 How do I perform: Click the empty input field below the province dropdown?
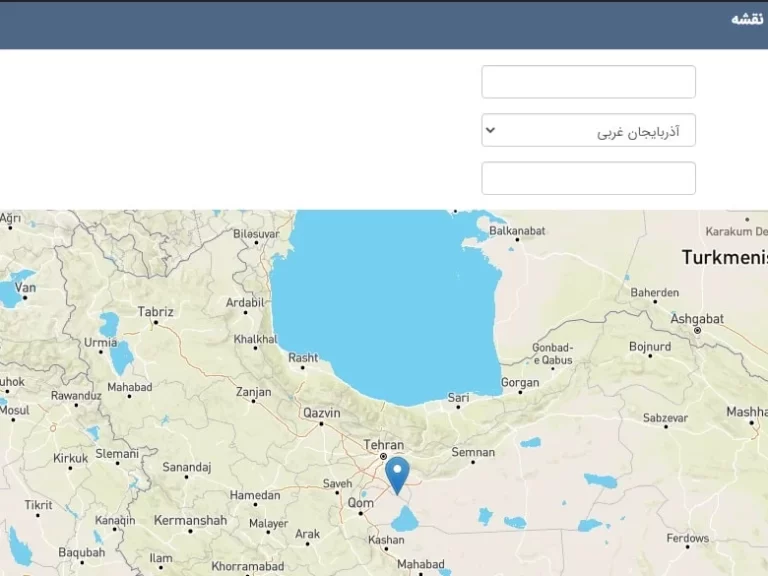588,178
